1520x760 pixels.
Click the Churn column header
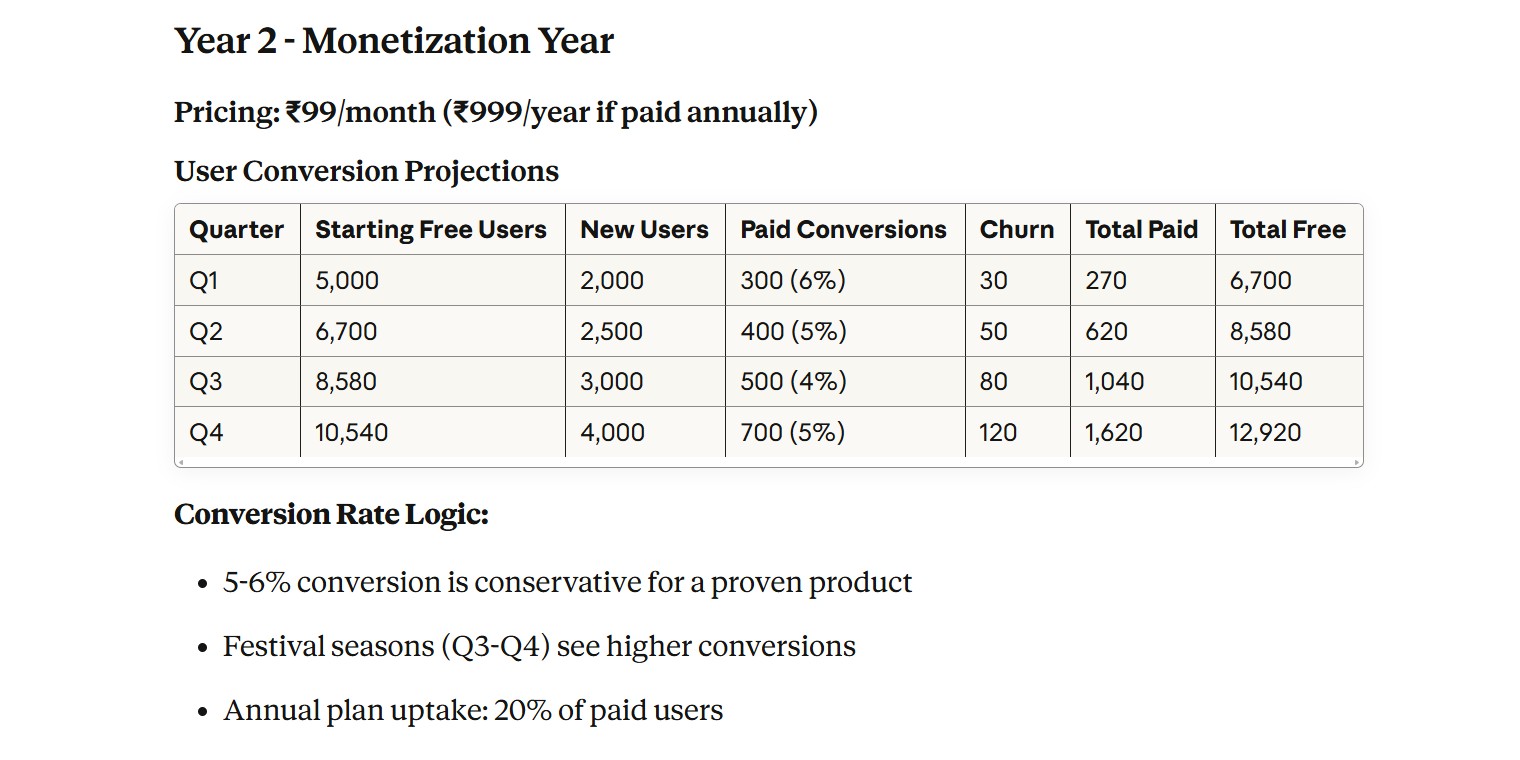tap(1016, 230)
